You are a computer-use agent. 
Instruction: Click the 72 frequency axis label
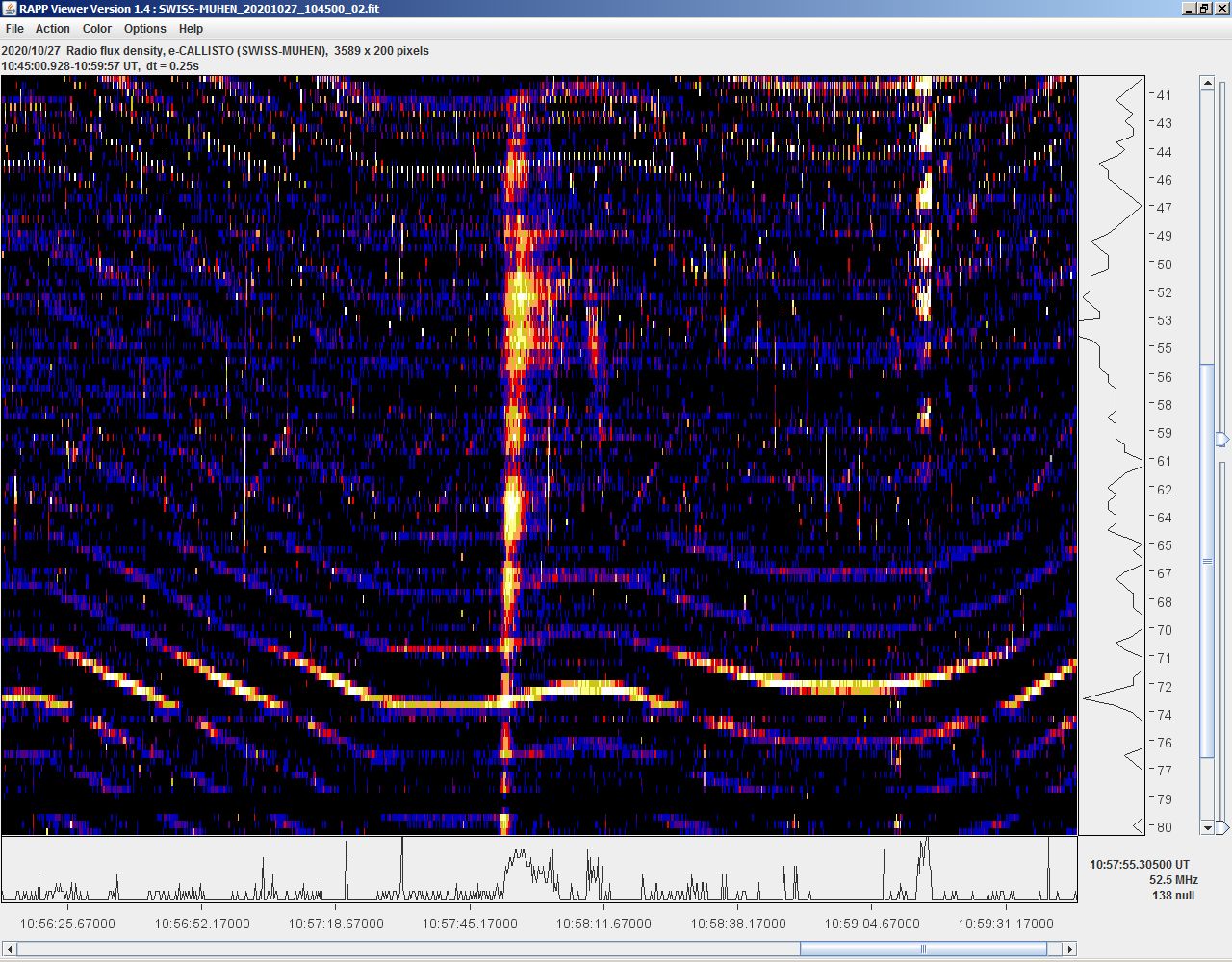1164,687
